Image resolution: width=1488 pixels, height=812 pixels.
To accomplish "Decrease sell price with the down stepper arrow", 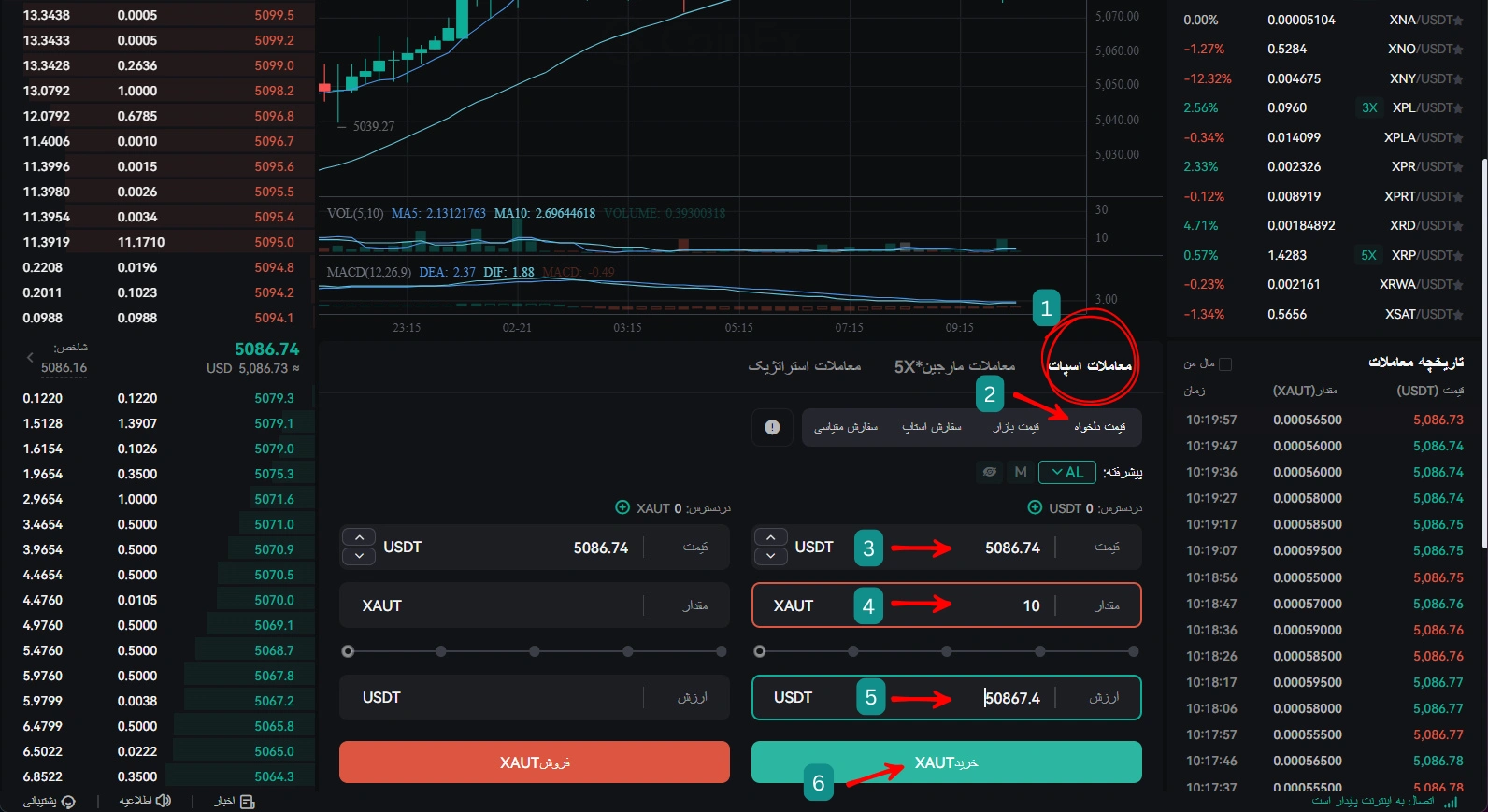I will 359,556.
